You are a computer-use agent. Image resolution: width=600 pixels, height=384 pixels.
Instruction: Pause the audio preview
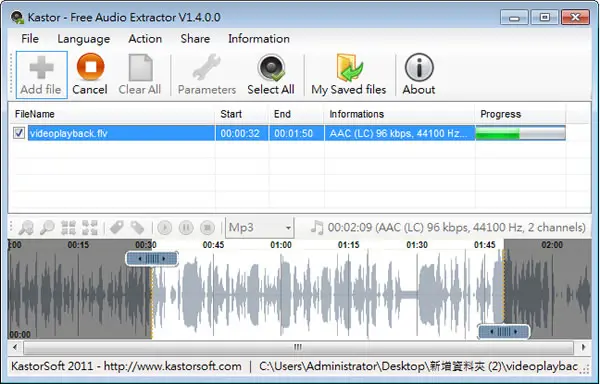click(186, 228)
